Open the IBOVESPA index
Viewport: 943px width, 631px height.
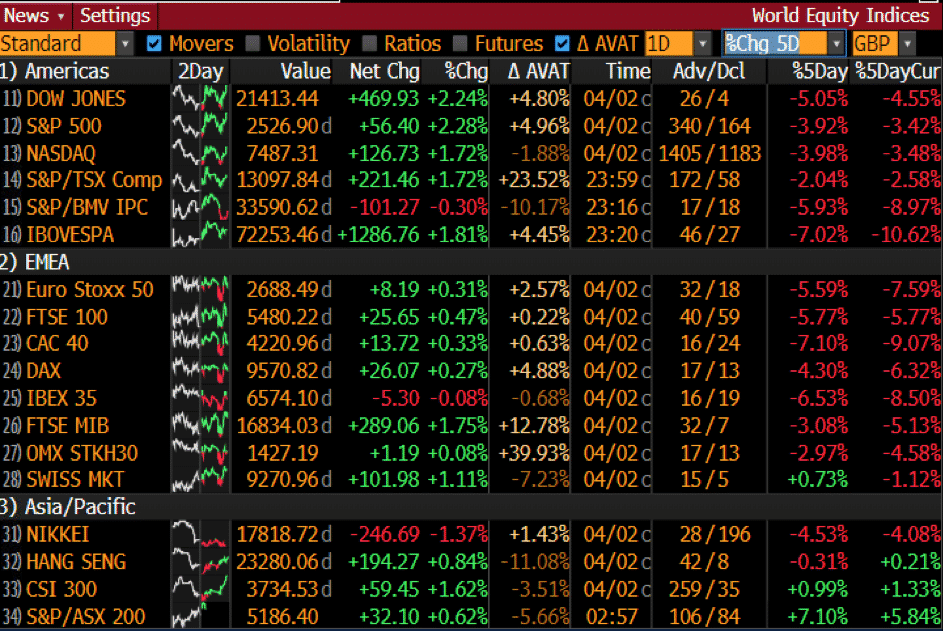[70, 235]
